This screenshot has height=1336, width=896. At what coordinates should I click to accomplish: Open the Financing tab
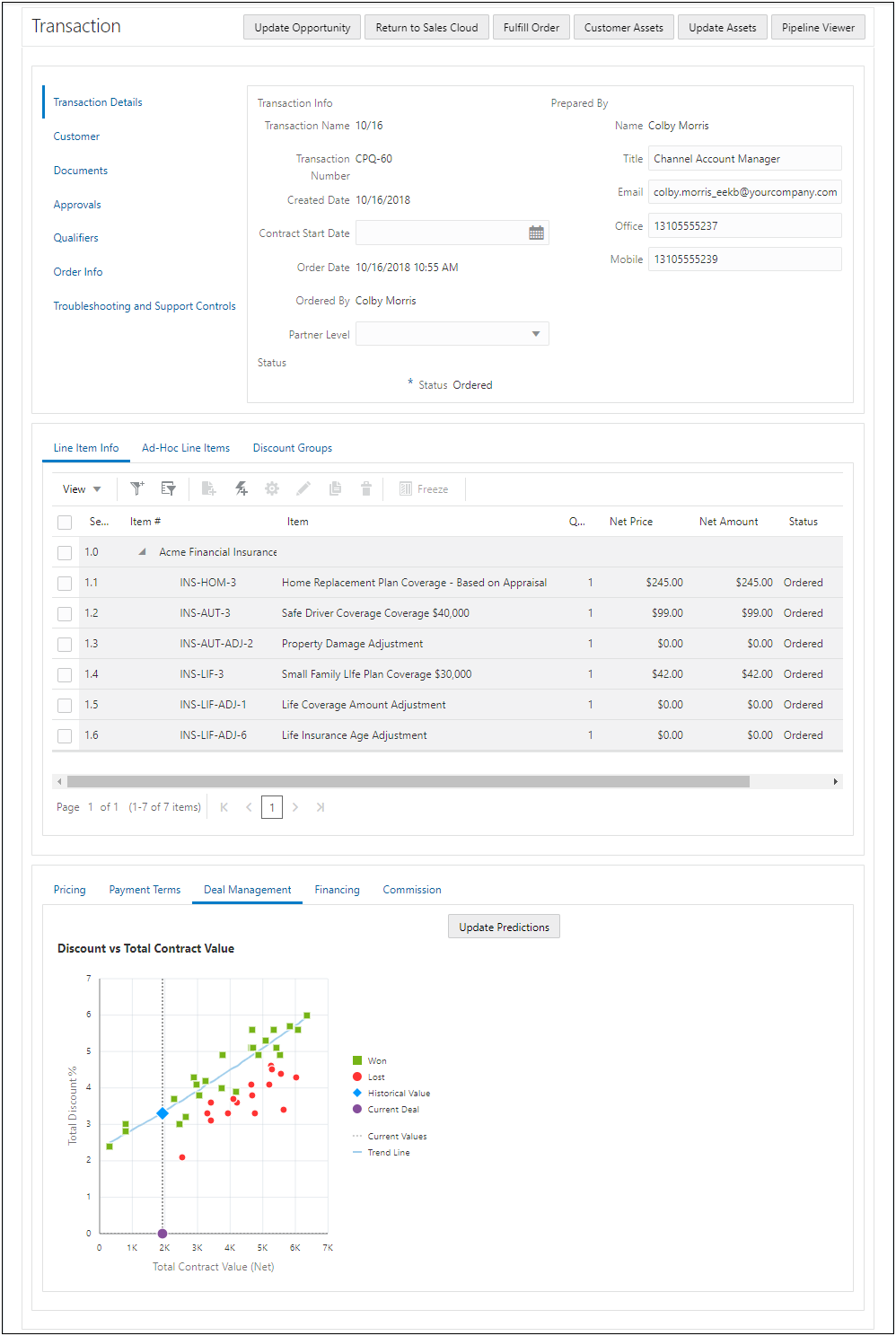click(337, 890)
